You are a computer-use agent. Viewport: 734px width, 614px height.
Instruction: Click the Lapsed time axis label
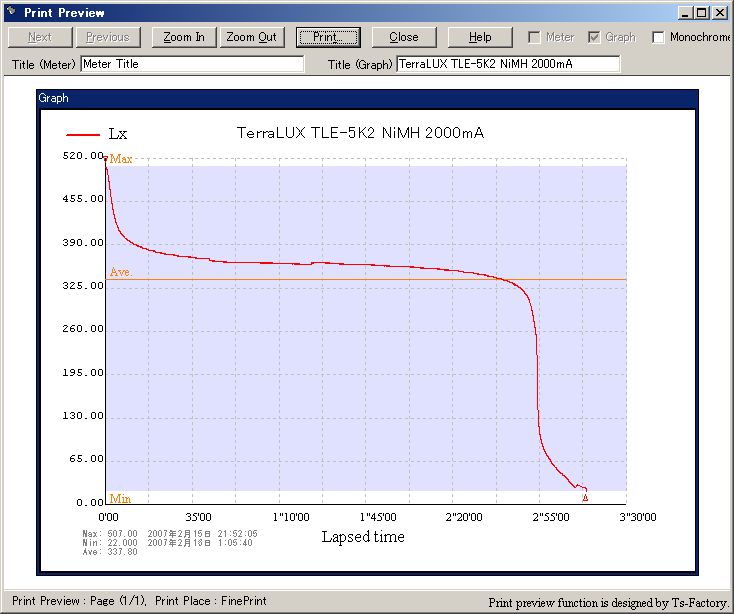(363, 536)
